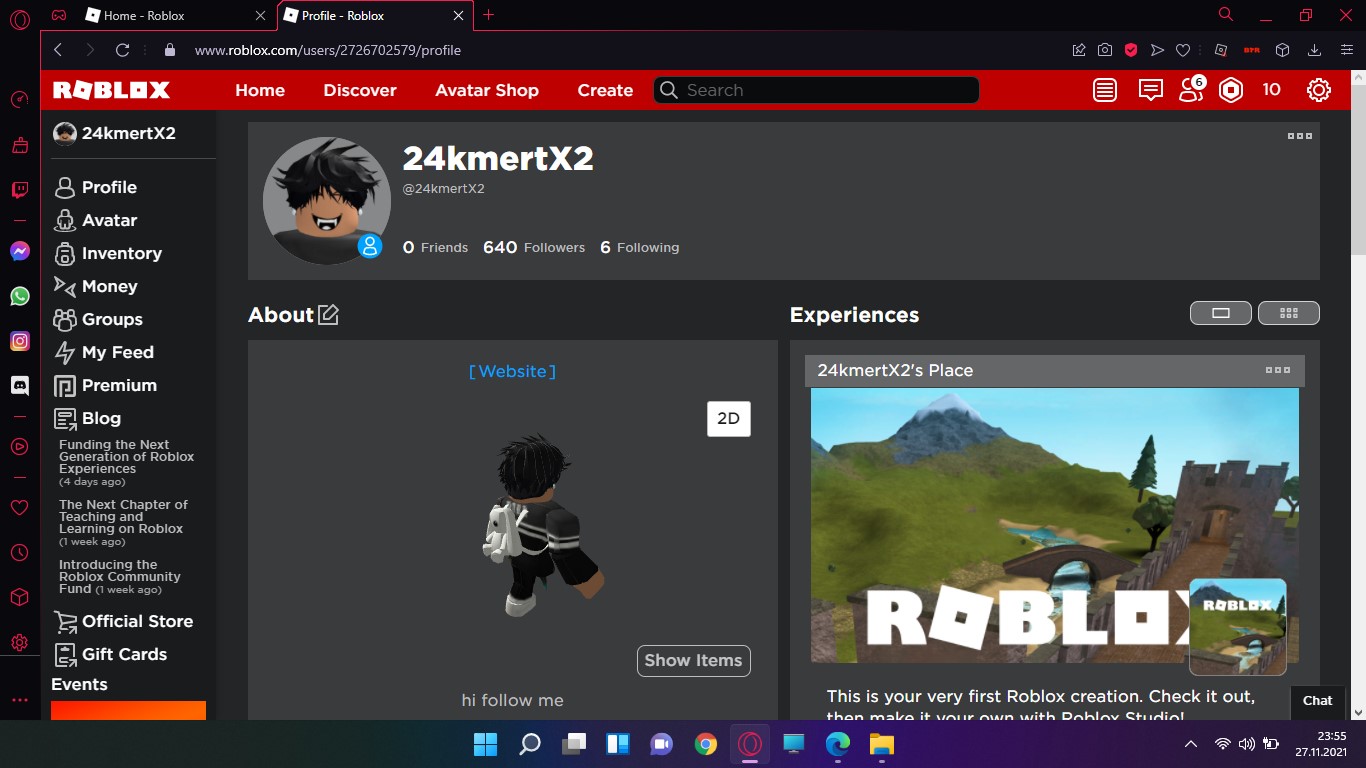Viewport: 1366px width, 768px height.
Task: Take snapshot with camera icon in address bar
Action: [1105, 50]
